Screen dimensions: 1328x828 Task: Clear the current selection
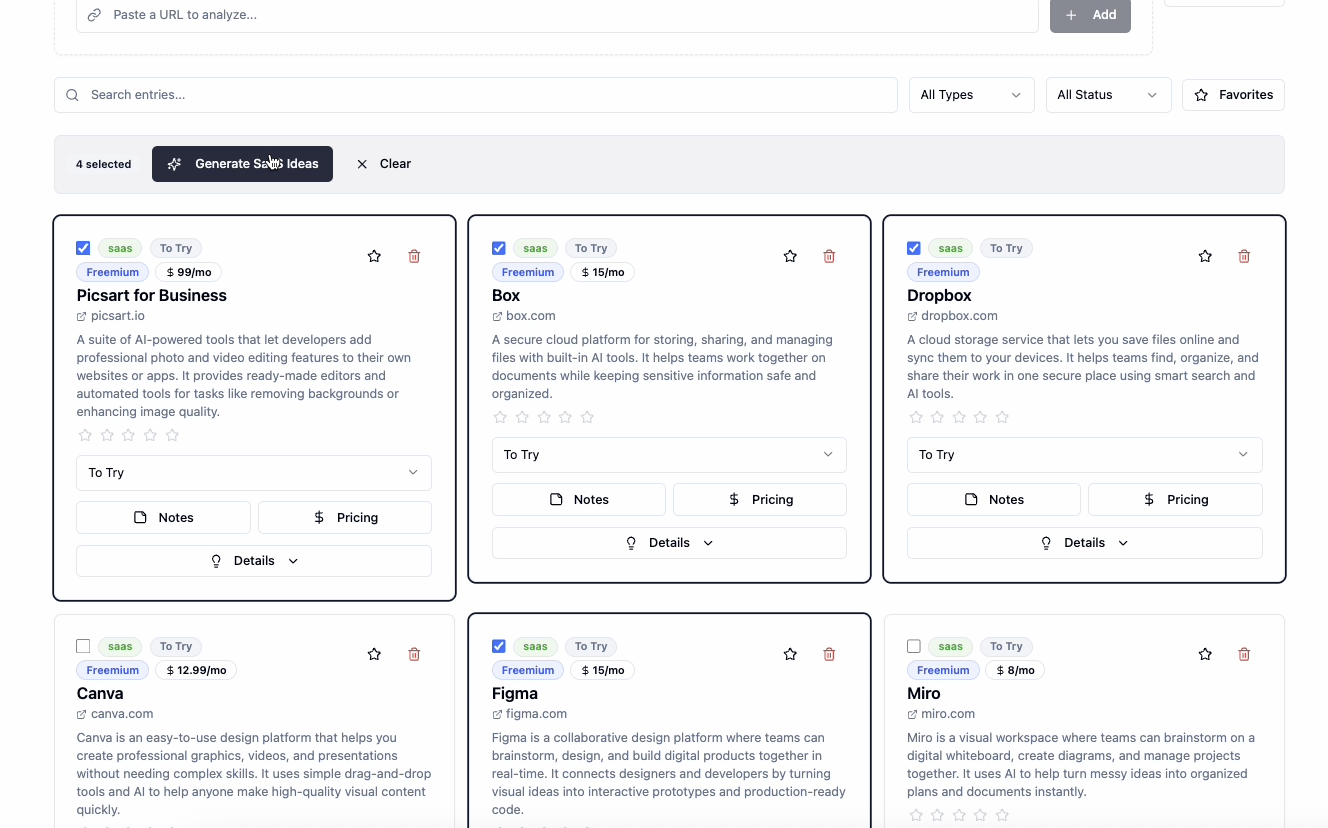384,164
